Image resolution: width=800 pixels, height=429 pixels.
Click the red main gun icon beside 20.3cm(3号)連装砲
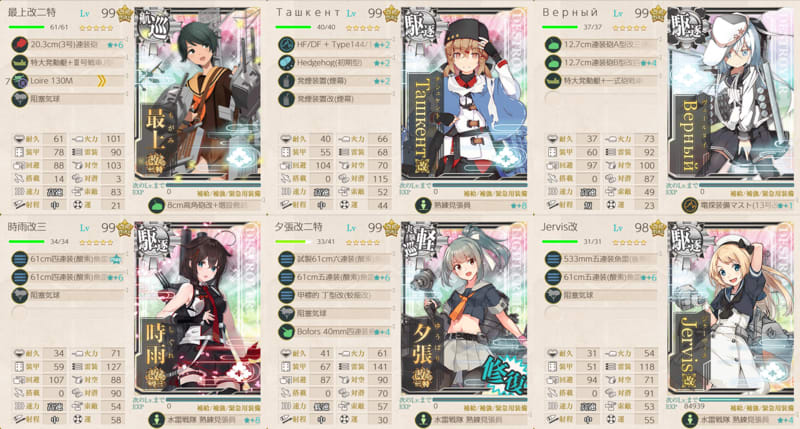click(19, 45)
